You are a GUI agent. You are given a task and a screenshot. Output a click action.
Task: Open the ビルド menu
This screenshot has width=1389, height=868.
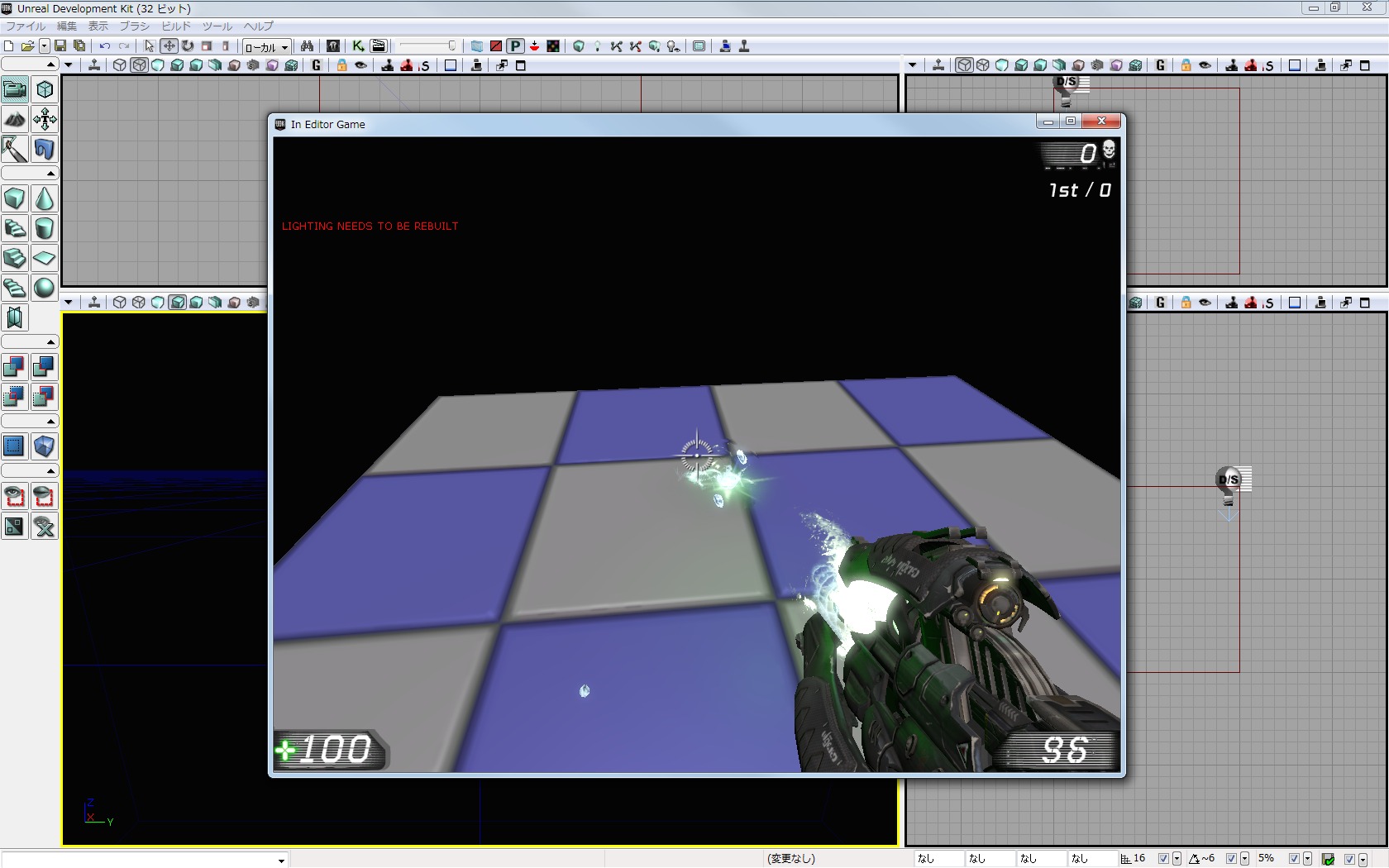click(x=176, y=26)
